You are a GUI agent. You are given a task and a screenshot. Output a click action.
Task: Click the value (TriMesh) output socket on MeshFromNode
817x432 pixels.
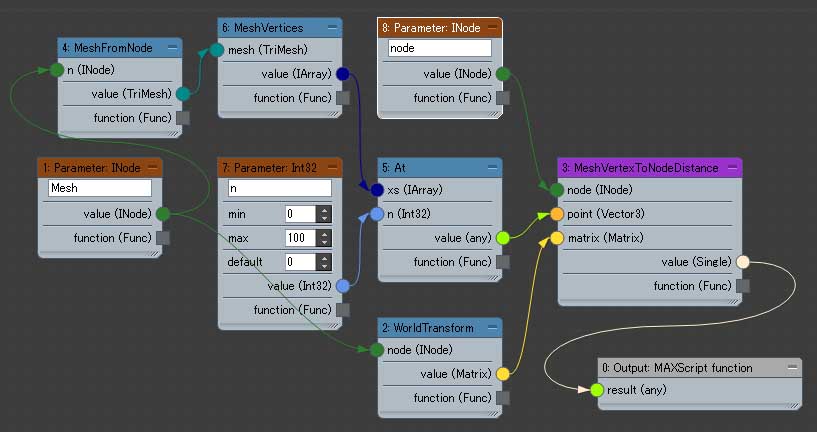(x=183, y=94)
